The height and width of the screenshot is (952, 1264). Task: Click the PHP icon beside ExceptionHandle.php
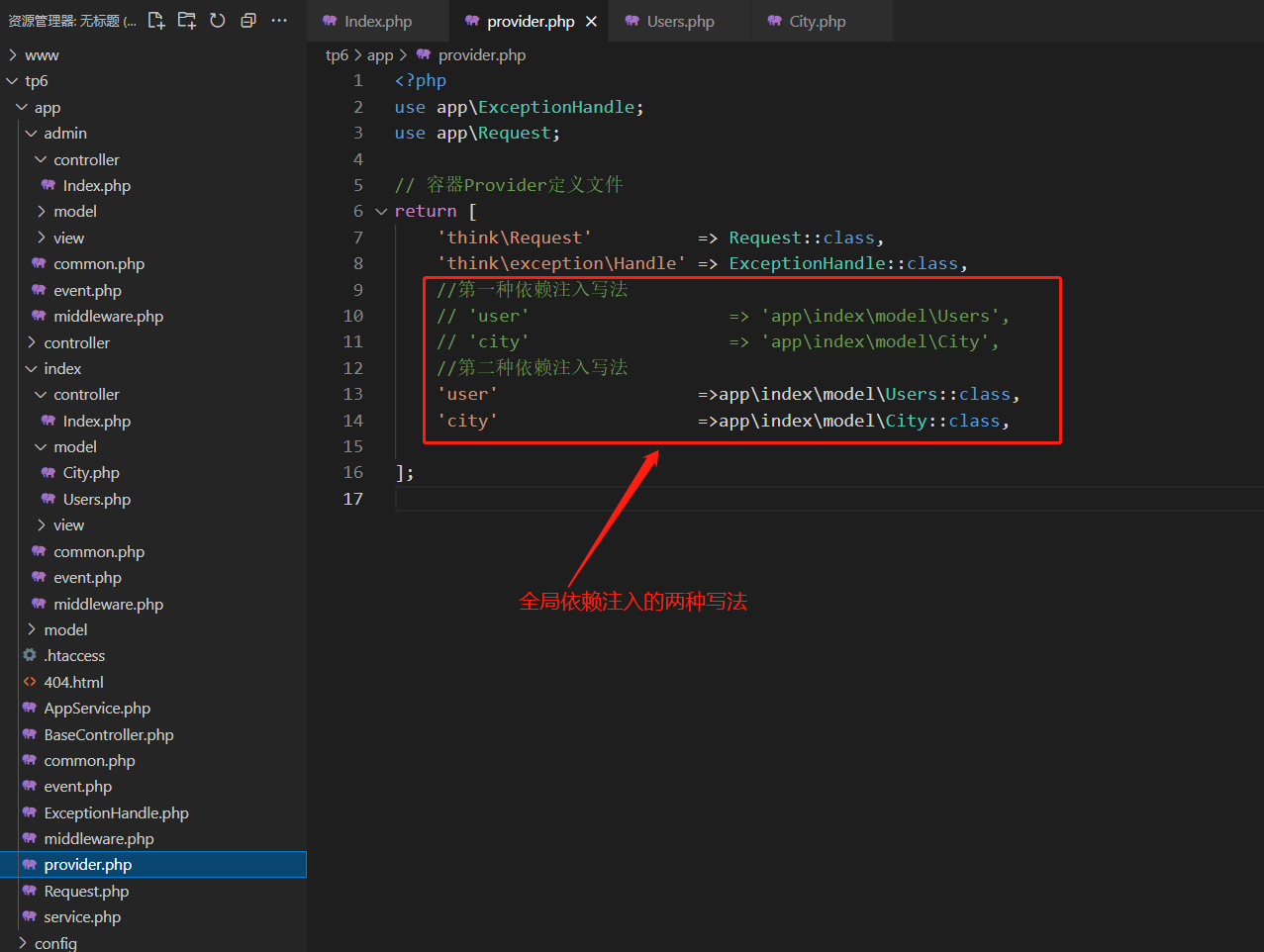[30, 812]
